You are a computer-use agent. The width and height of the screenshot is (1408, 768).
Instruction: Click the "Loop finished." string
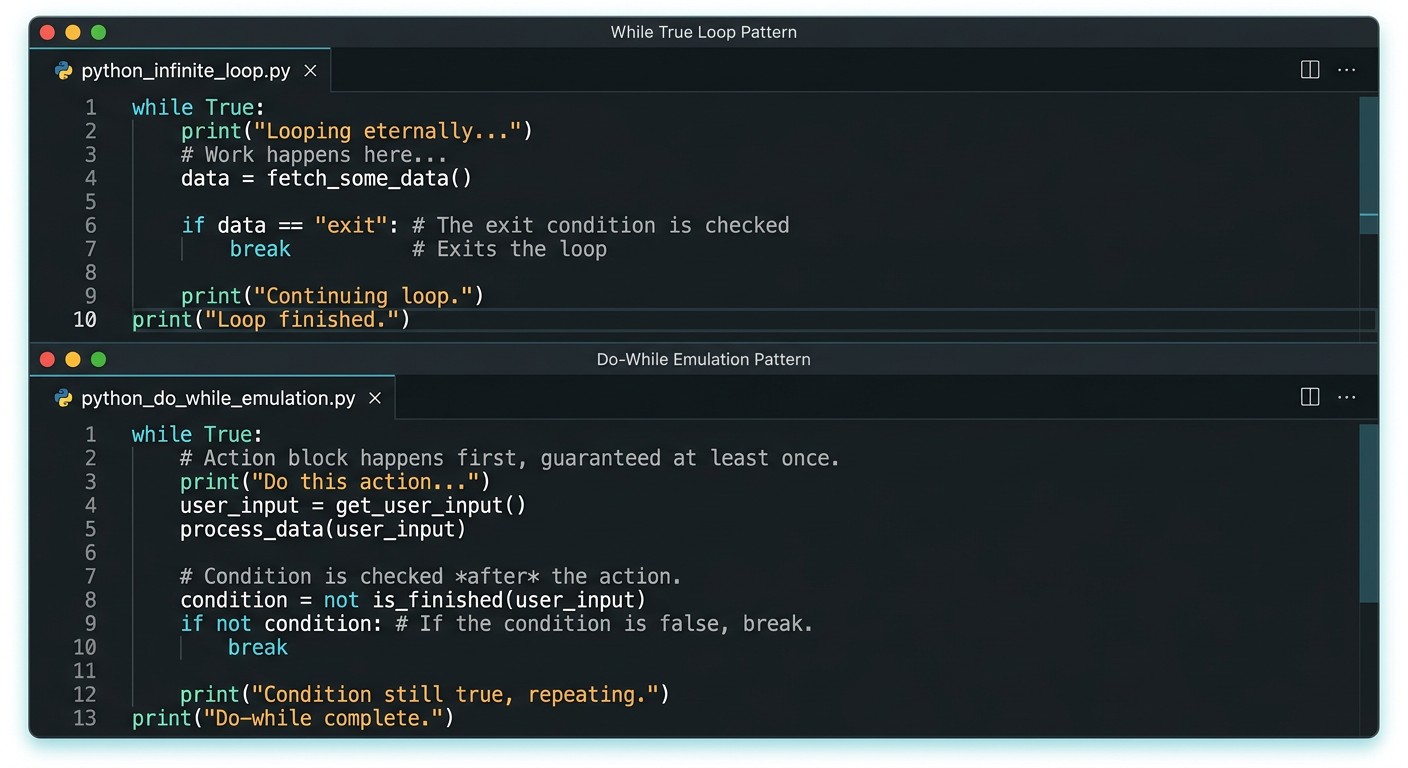coord(302,320)
